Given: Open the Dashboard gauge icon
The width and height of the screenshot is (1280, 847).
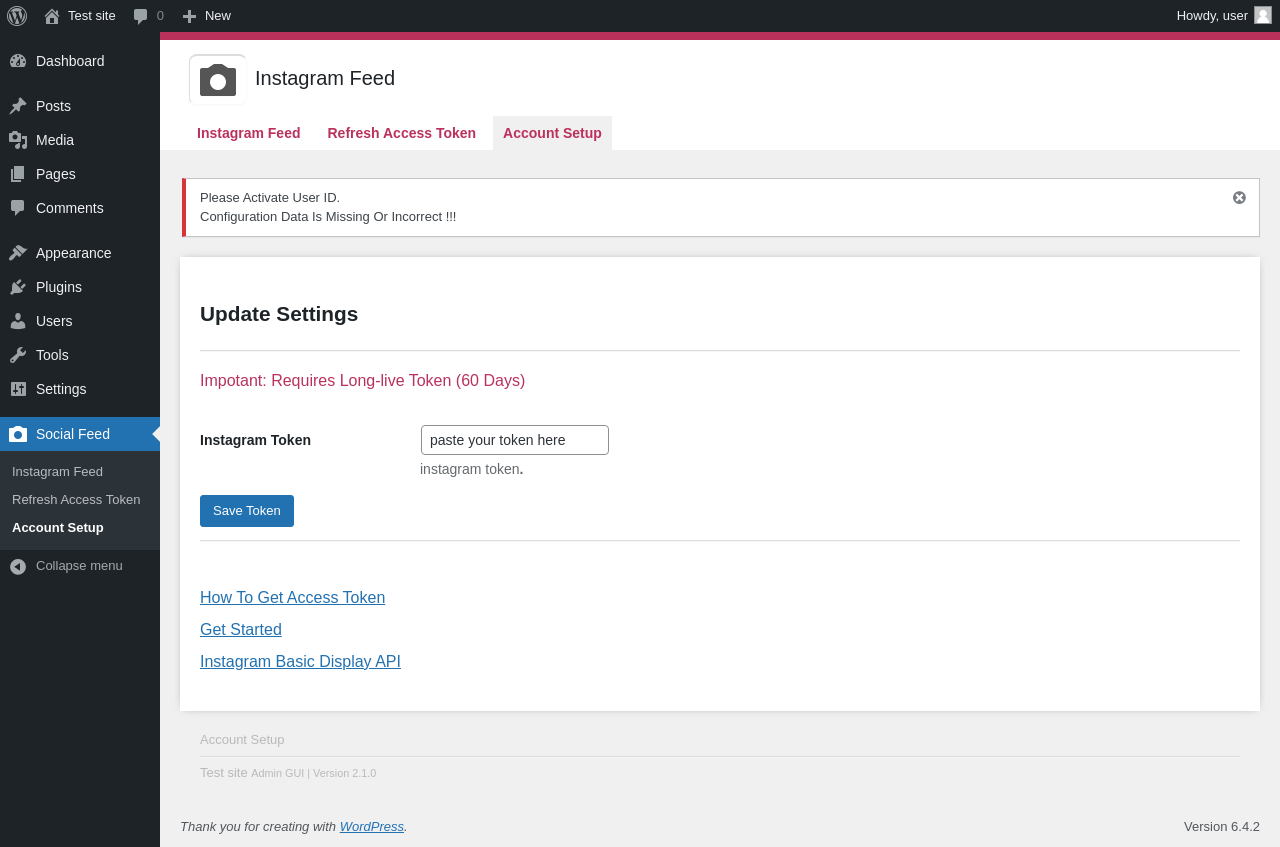Looking at the screenshot, I should pos(18,61).
